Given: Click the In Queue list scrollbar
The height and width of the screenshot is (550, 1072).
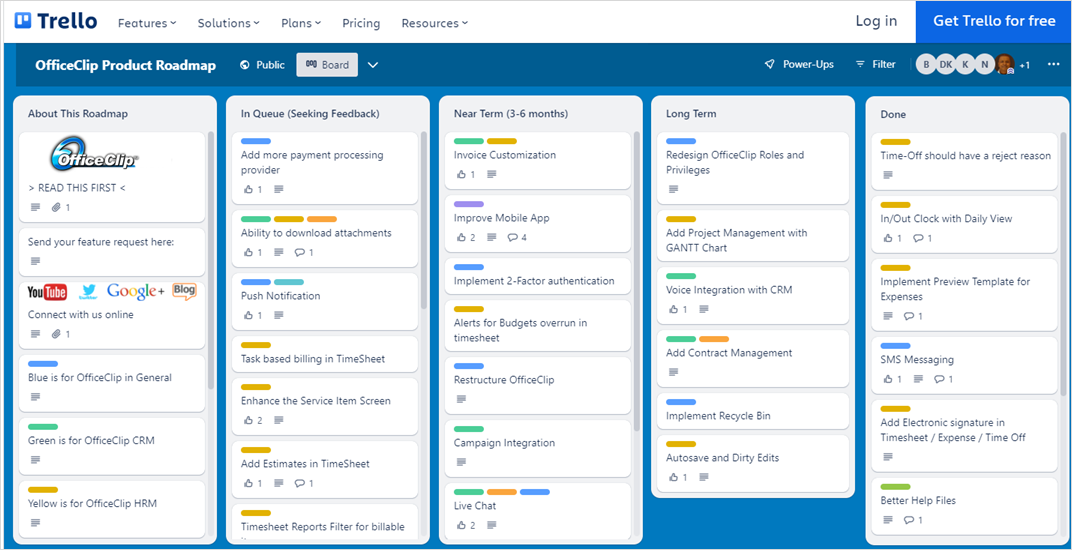Looking at the screenshot, I should 424,219.
